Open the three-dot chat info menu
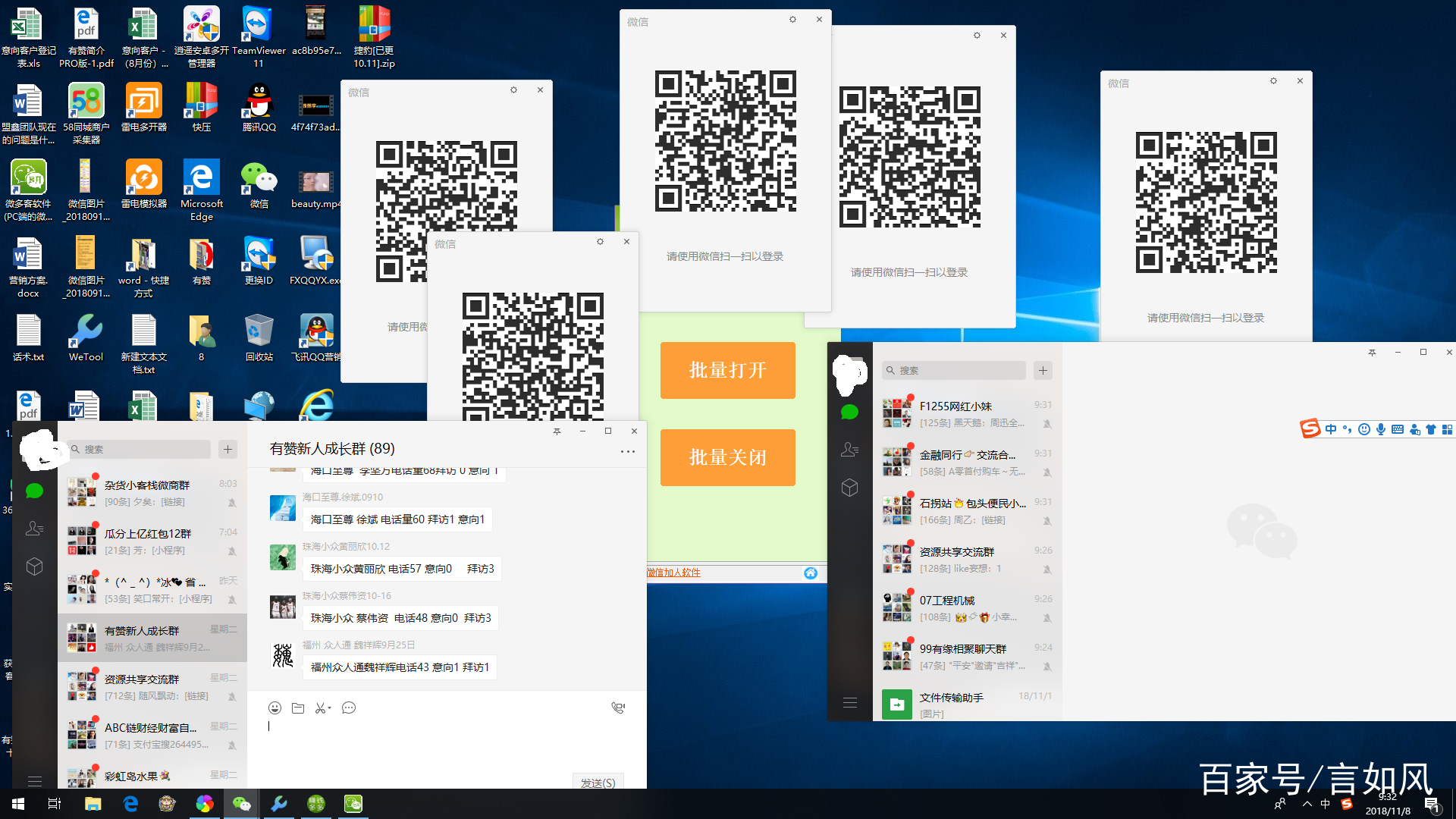 [627, 451]
